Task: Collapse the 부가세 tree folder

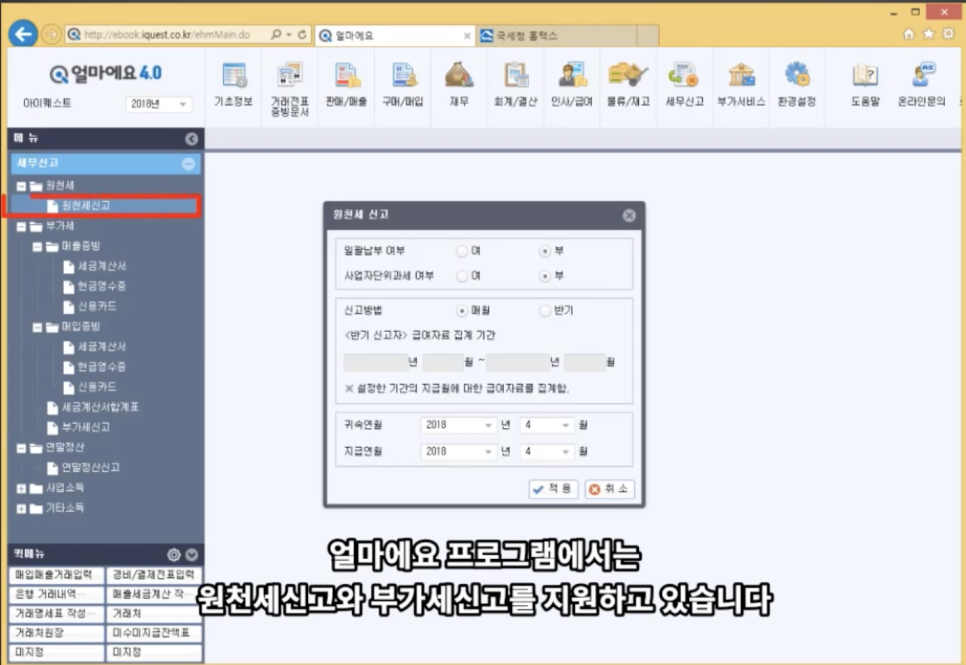Action: pos(21,226)
